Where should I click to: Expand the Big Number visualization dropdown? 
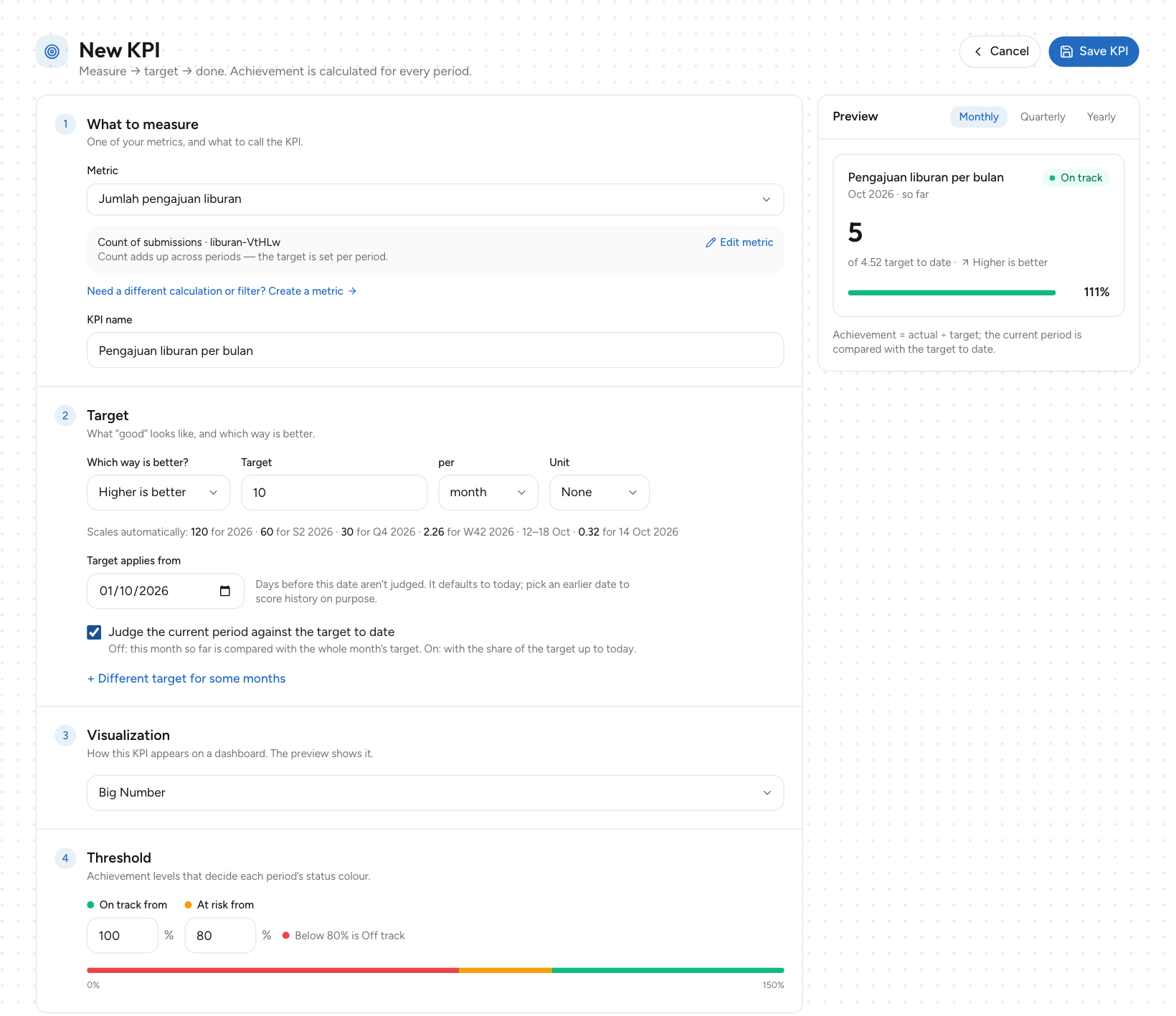click(435, 793)
